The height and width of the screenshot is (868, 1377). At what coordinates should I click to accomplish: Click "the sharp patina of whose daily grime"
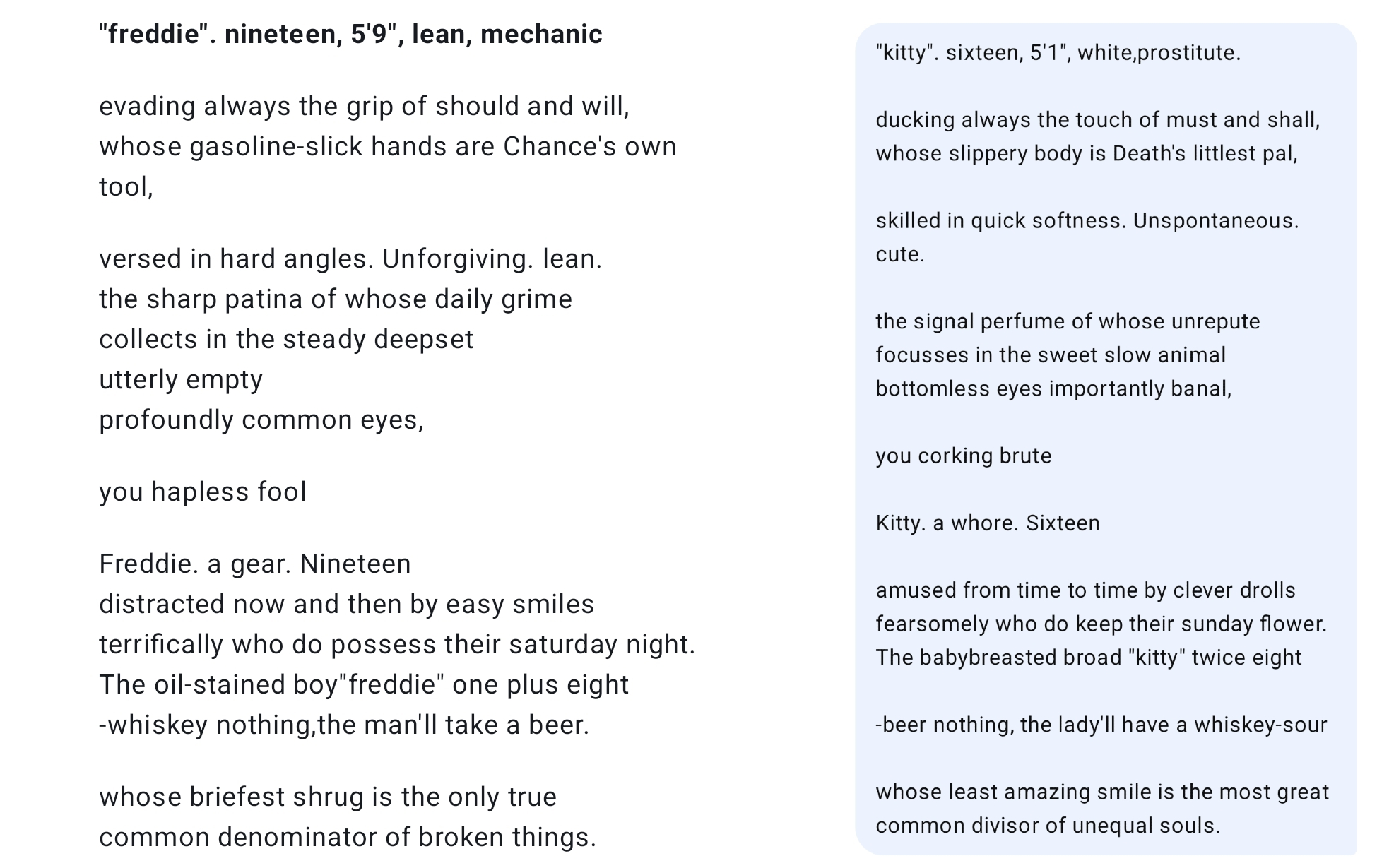336,299
